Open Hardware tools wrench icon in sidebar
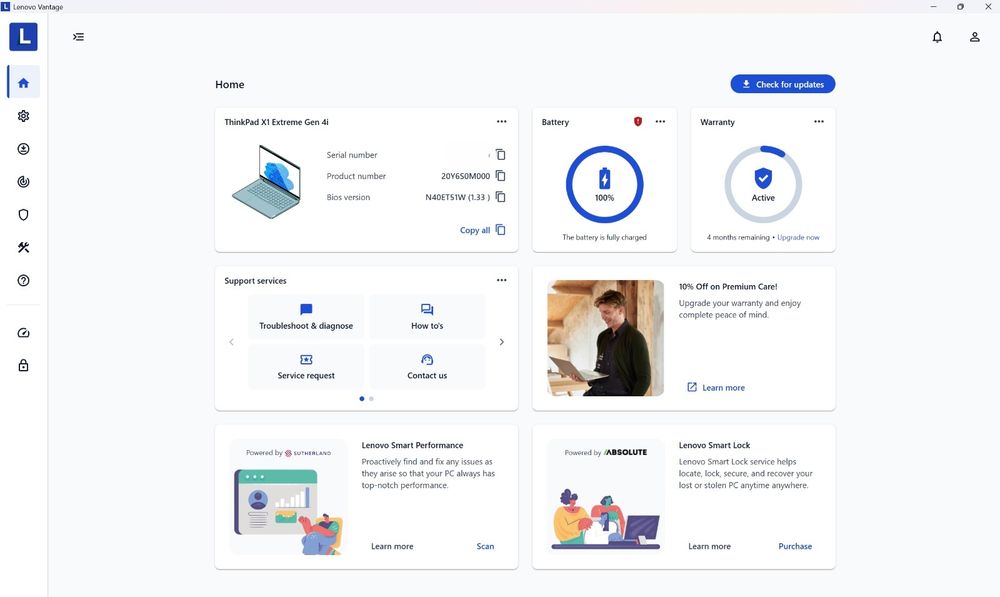 [24, 247]
